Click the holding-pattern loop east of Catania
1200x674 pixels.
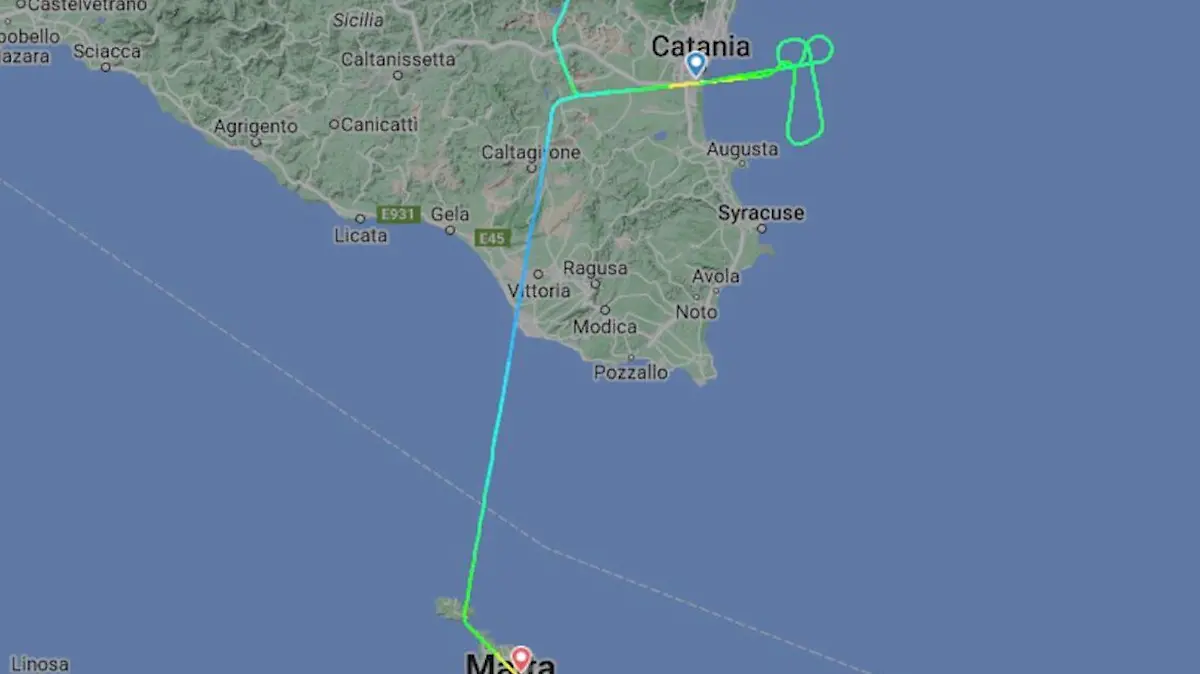pos(806,90)
